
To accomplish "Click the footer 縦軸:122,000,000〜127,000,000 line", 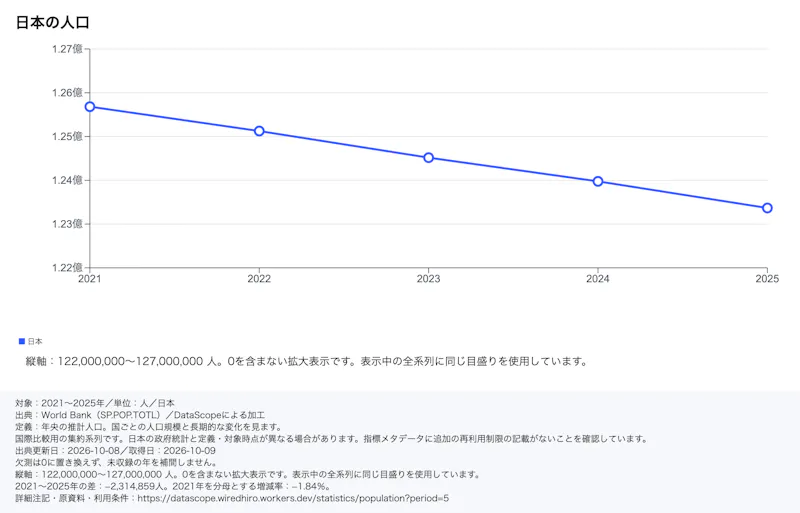I will pos(248,474).
